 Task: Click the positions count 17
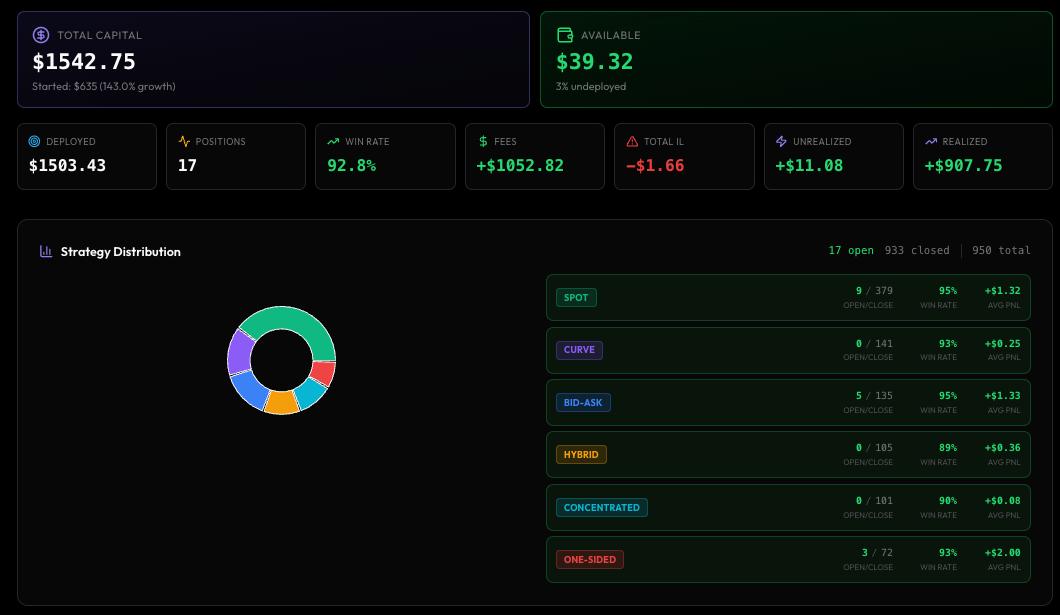187,166
